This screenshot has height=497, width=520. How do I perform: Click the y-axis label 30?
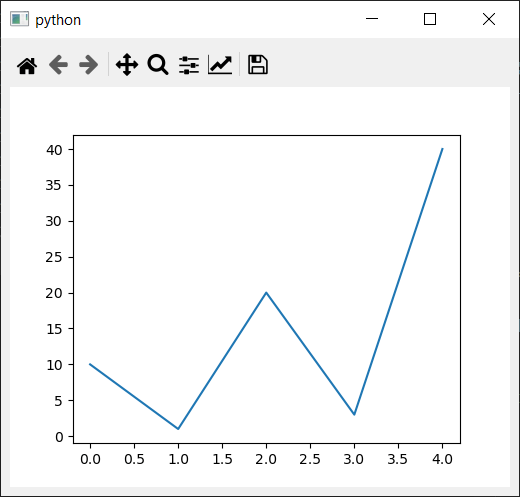tap(54, 221)
